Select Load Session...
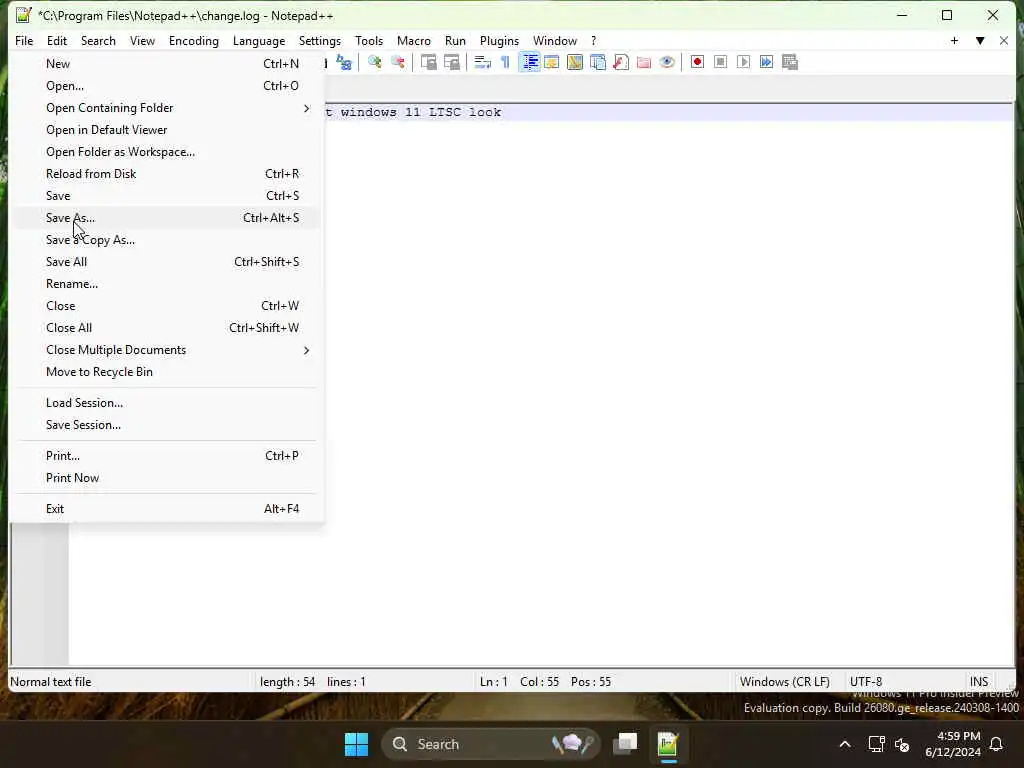 tap(166, 403)
